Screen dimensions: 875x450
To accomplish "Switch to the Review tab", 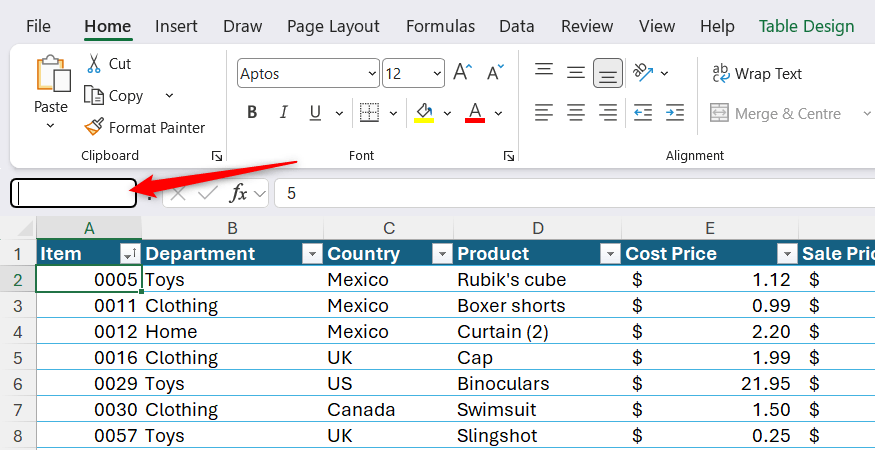I will pos(587,26).
